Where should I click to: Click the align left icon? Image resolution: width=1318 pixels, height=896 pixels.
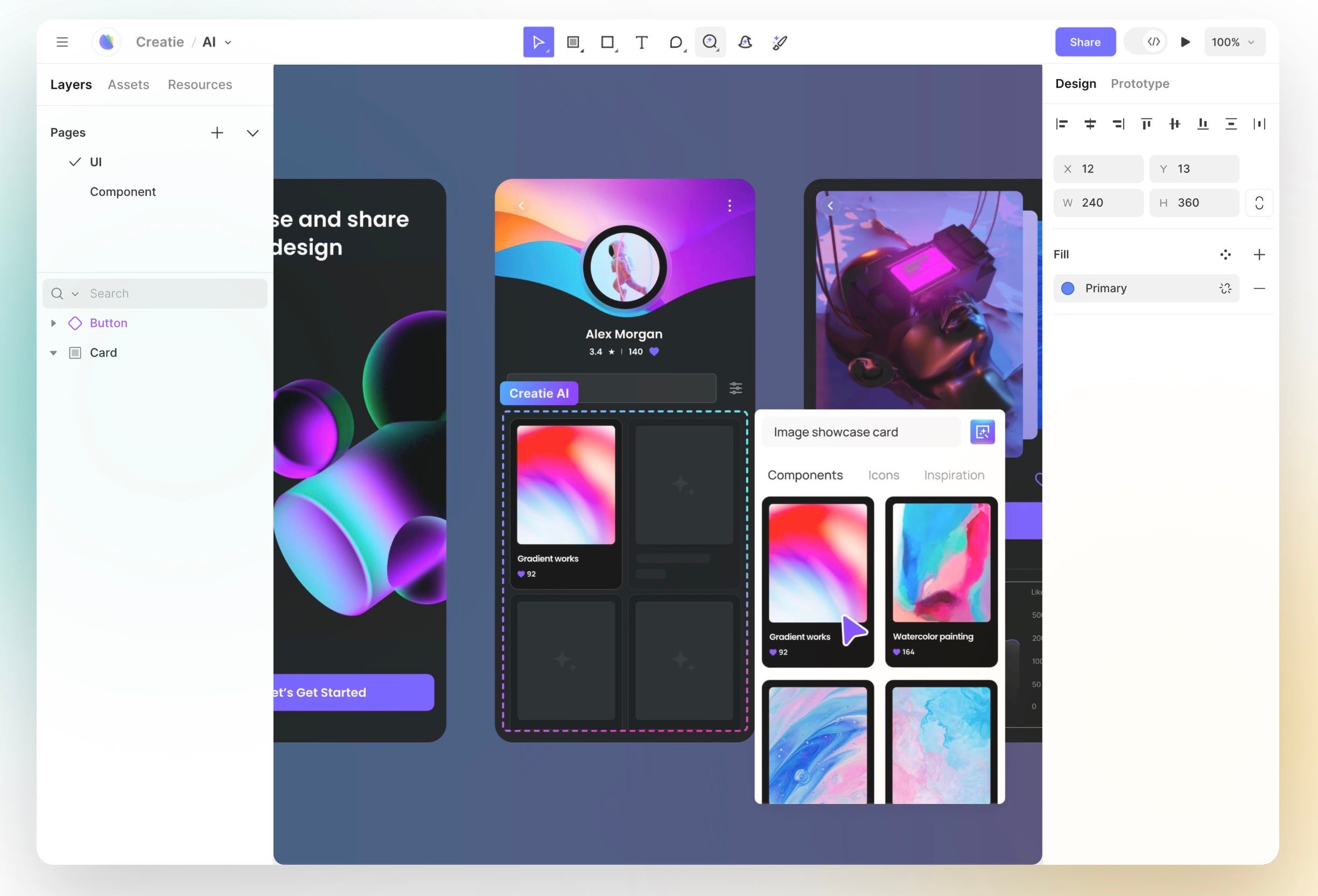coord(1062,124)
